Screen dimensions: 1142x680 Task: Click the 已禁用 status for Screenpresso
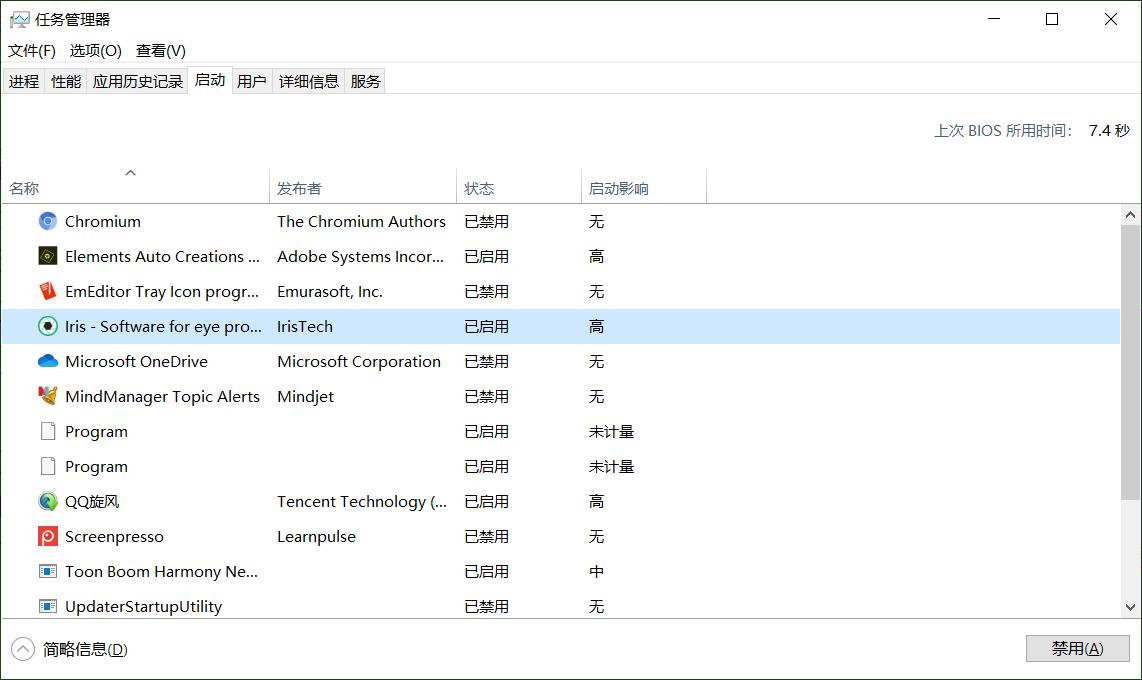tap(487, 537)
